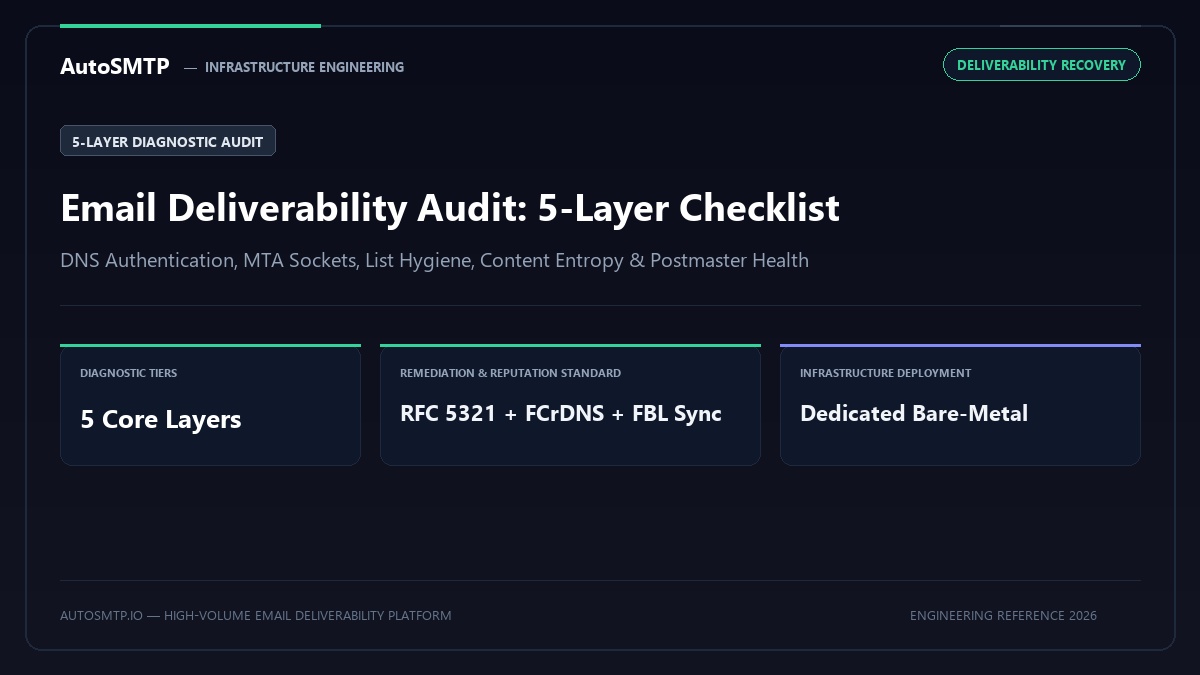Open the 5 Core Layers card
Viewport: 1200px width, 675px height.
pos(210,405)
